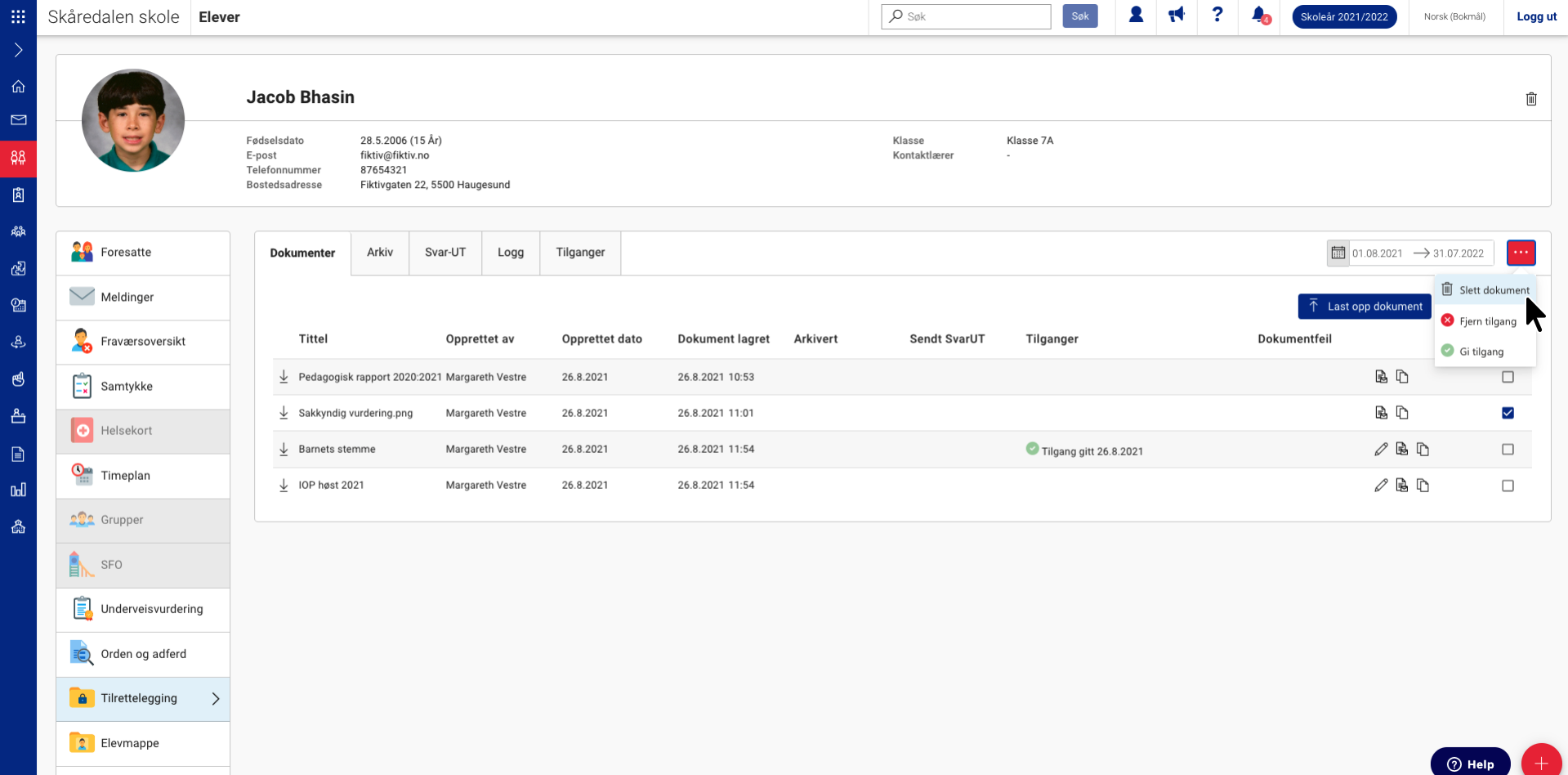
Task: Click the red plus floating button
Action: (x=1541, y=763)
